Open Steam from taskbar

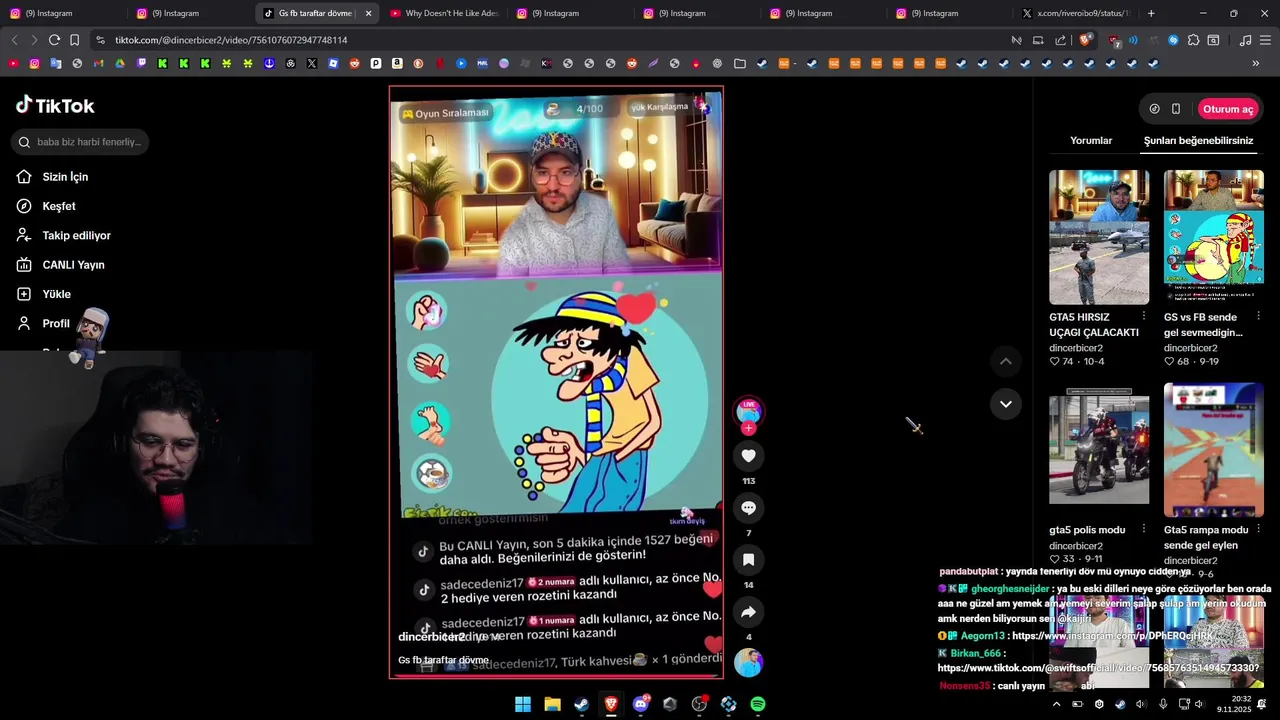[x=581, y=704]
